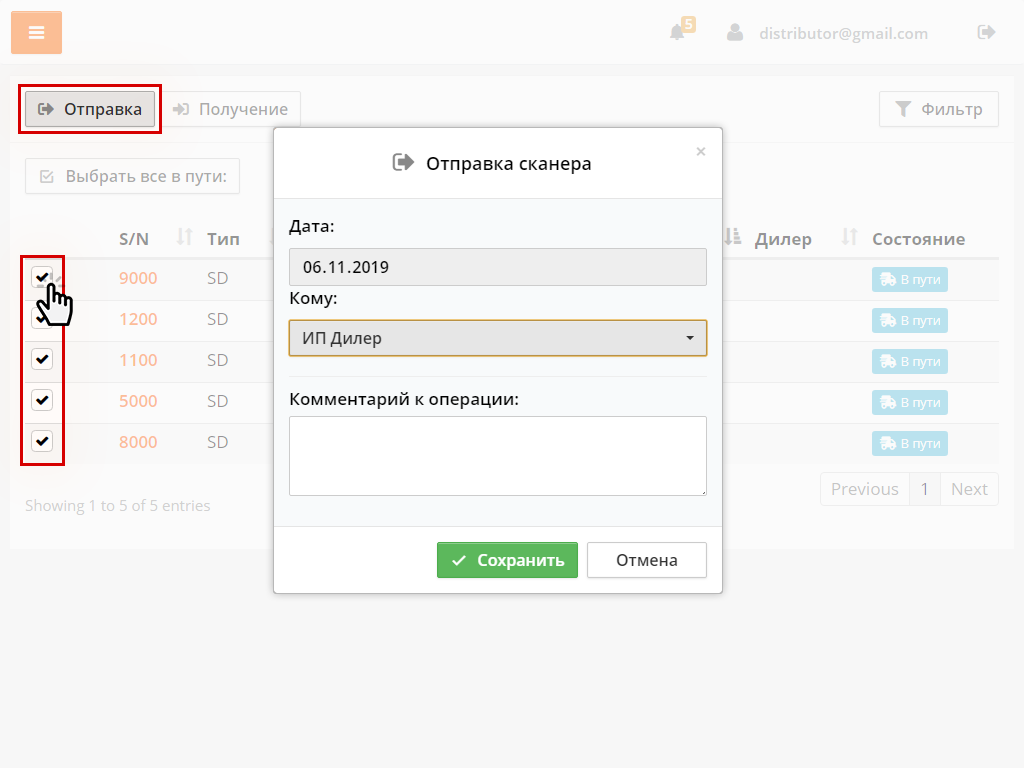Uncheck the checkbox for scanner 1100
The width and height of the screenshot is (1024, 768).
42,359
